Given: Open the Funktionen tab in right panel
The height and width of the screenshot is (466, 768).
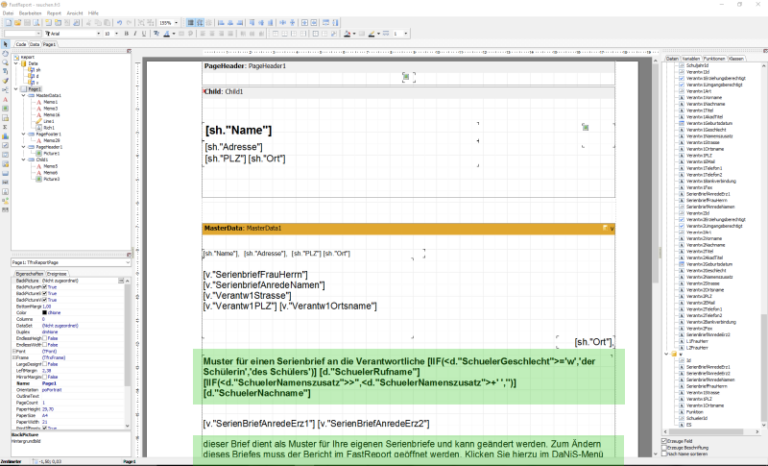Looking at the screenshot, I should (x=714, y=59).
